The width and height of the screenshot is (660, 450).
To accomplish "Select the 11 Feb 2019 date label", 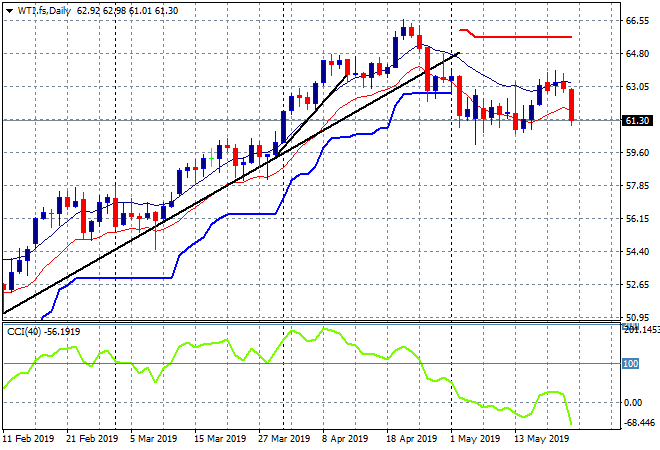I will click(x=28, y=439).
